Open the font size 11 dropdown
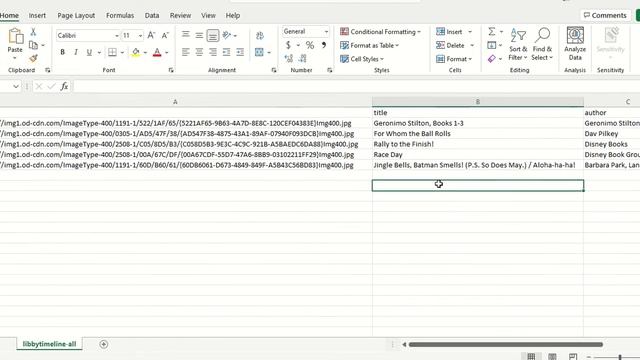This screenshot has width=640, height=360. [140, 36]
